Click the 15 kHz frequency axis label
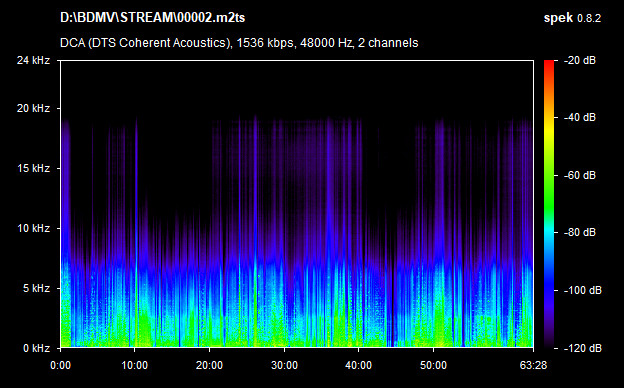The width and height of the screenshot is (624, 388). pyautogui.click(x=33, y=168)
